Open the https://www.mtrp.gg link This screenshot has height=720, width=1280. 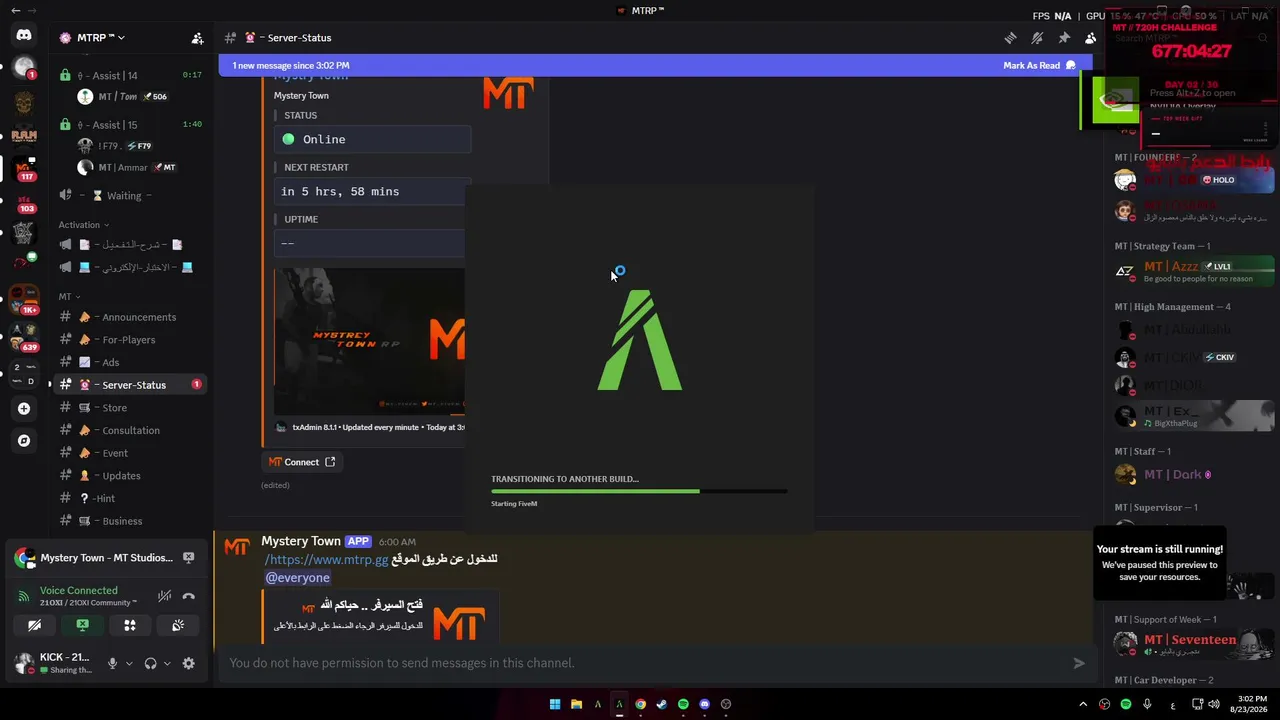327,560
